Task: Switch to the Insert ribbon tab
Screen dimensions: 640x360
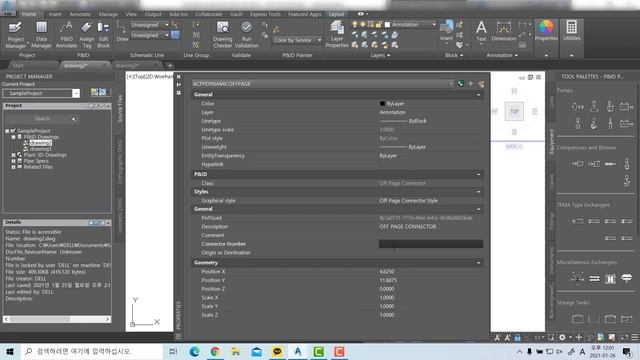Action: [x=55, y=14]
